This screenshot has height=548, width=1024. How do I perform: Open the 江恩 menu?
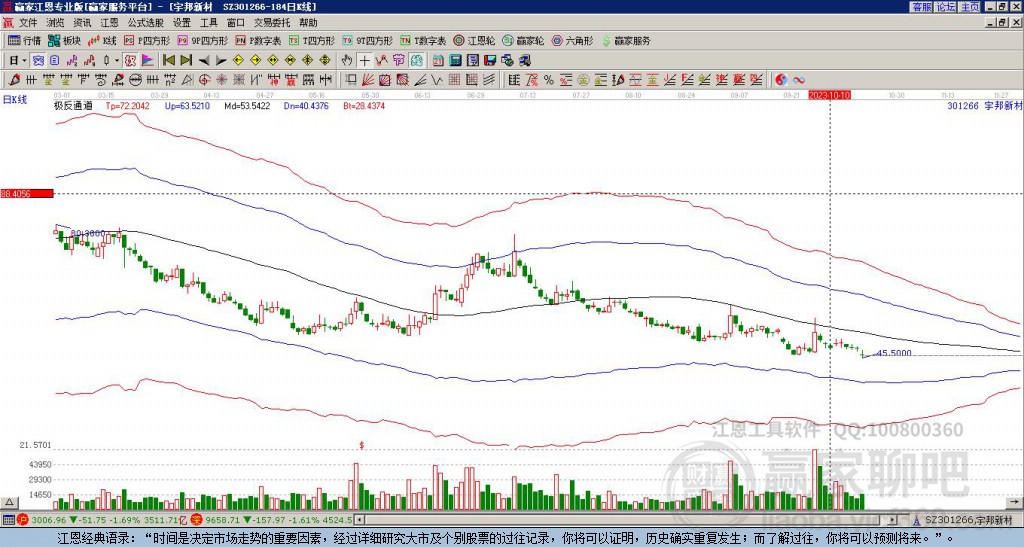tap(110, 23)
